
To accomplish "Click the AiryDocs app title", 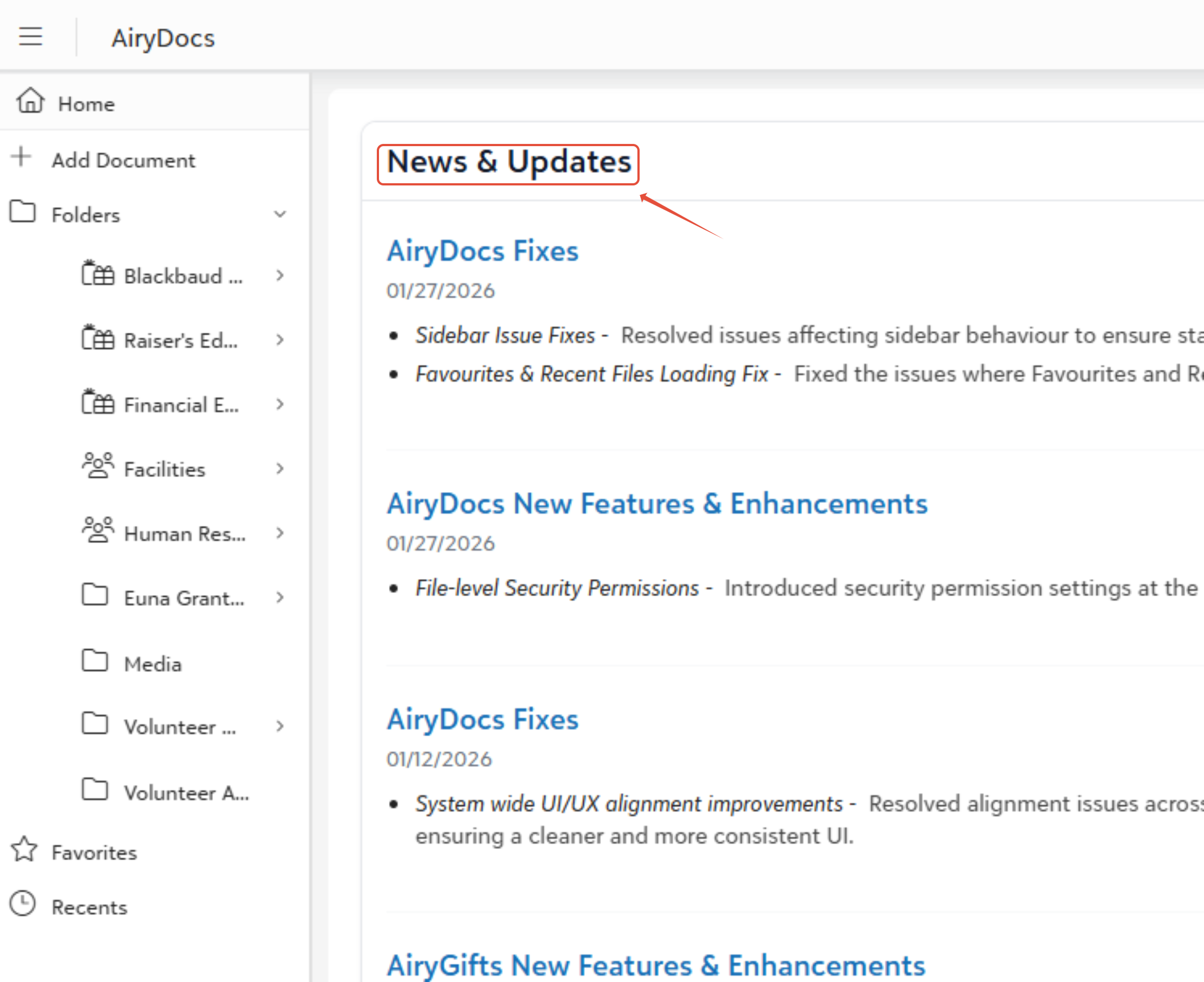I will (163, 38).
